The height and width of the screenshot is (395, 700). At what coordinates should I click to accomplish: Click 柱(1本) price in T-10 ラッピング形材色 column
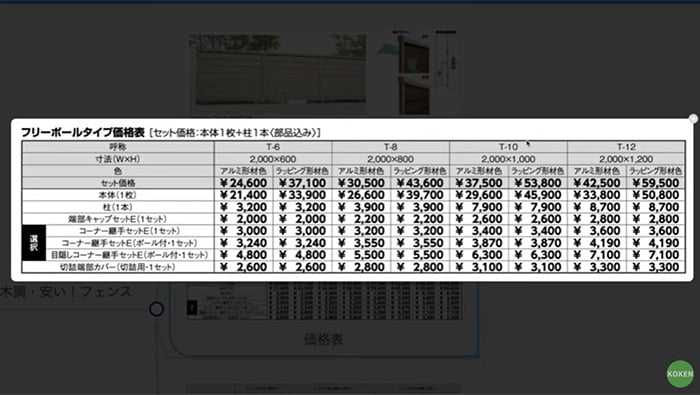coord(538,207)
